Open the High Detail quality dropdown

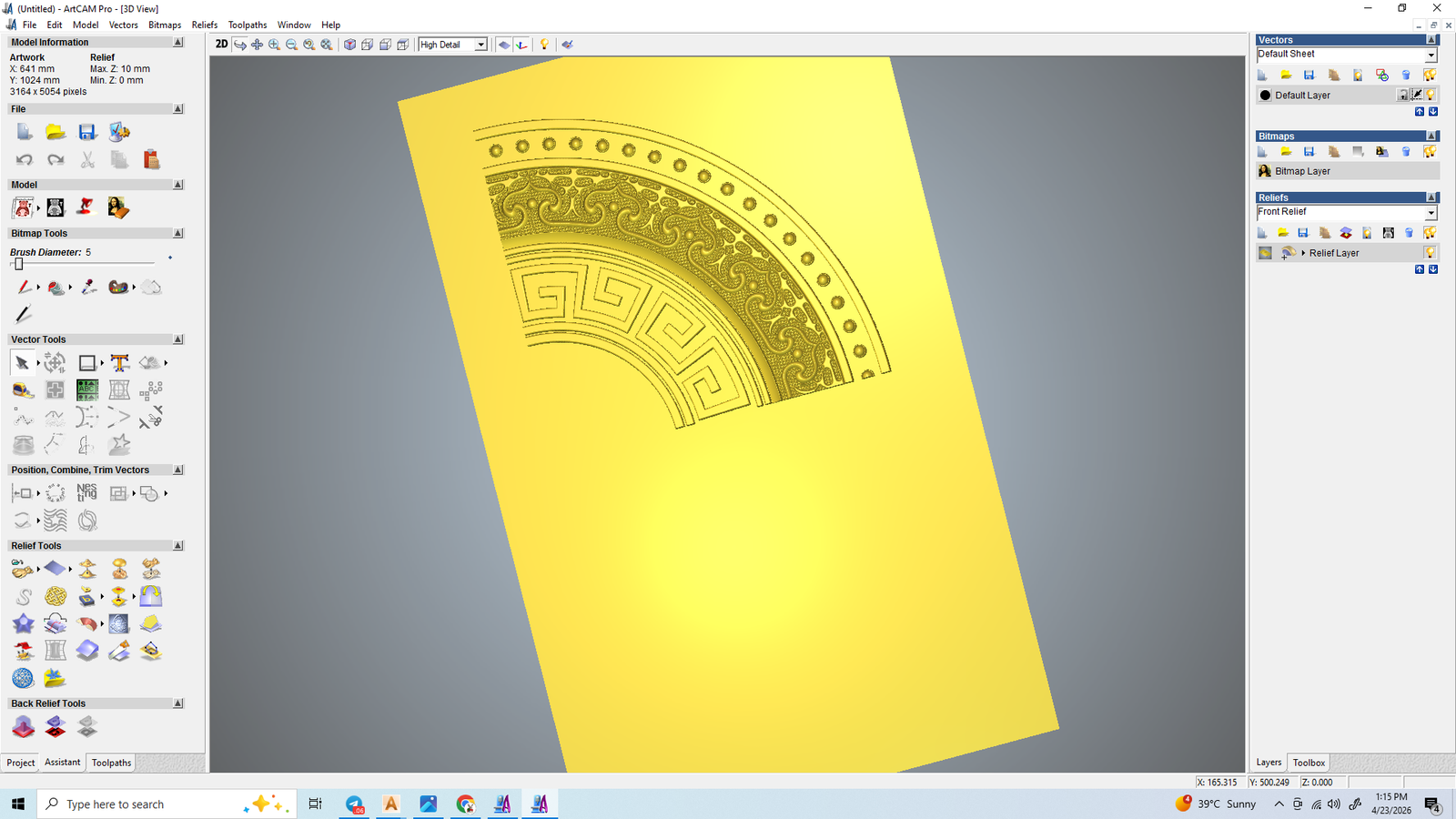pyautogui.click(x=480, y=45)
